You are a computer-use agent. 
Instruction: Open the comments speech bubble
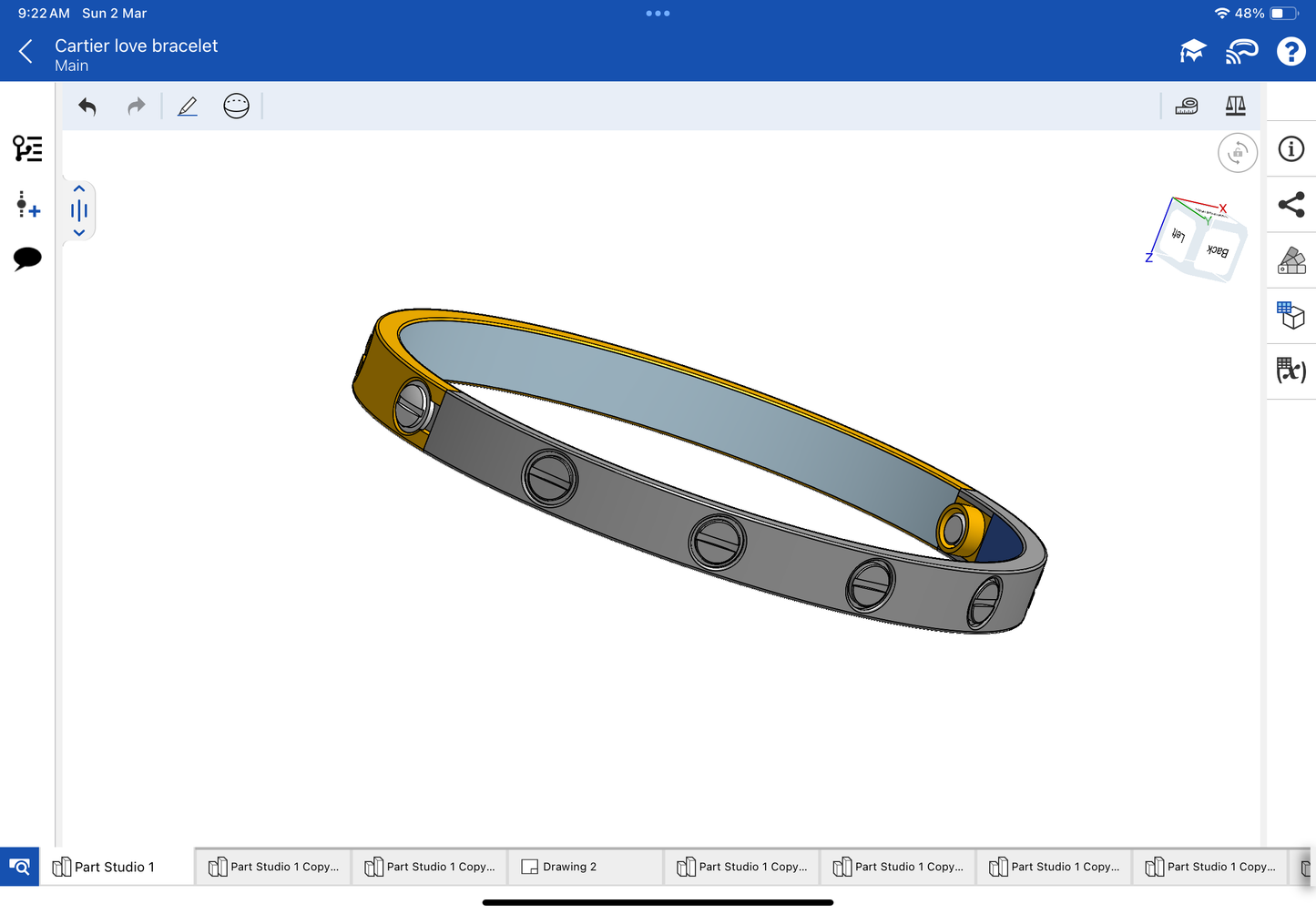pos(27,259)
